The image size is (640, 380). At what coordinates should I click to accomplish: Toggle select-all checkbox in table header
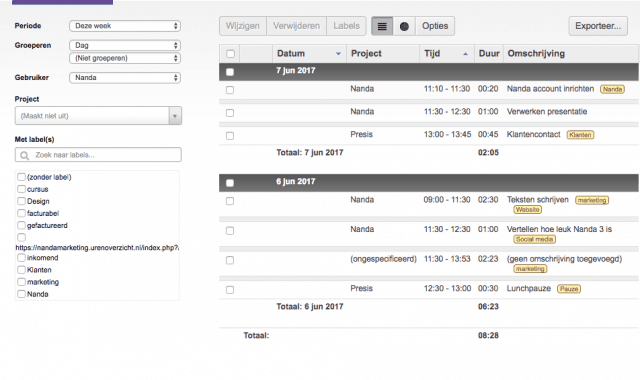click(x=230, y=54)
